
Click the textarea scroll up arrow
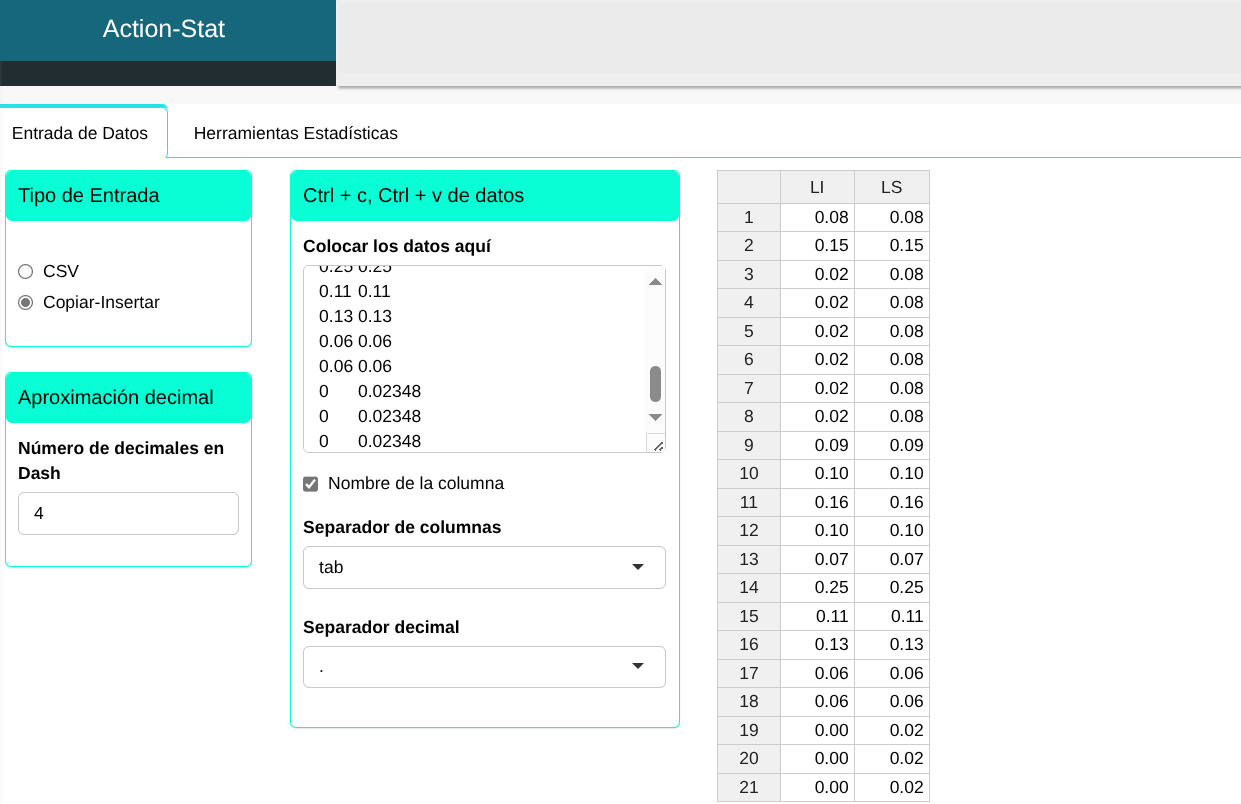click(x=655, y=282)
